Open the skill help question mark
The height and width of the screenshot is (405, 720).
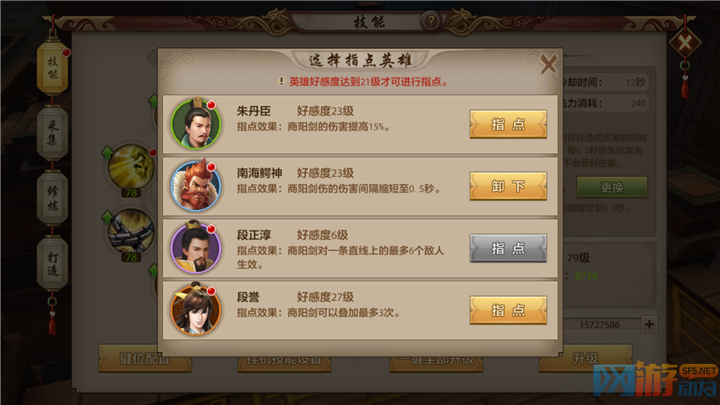431,21
